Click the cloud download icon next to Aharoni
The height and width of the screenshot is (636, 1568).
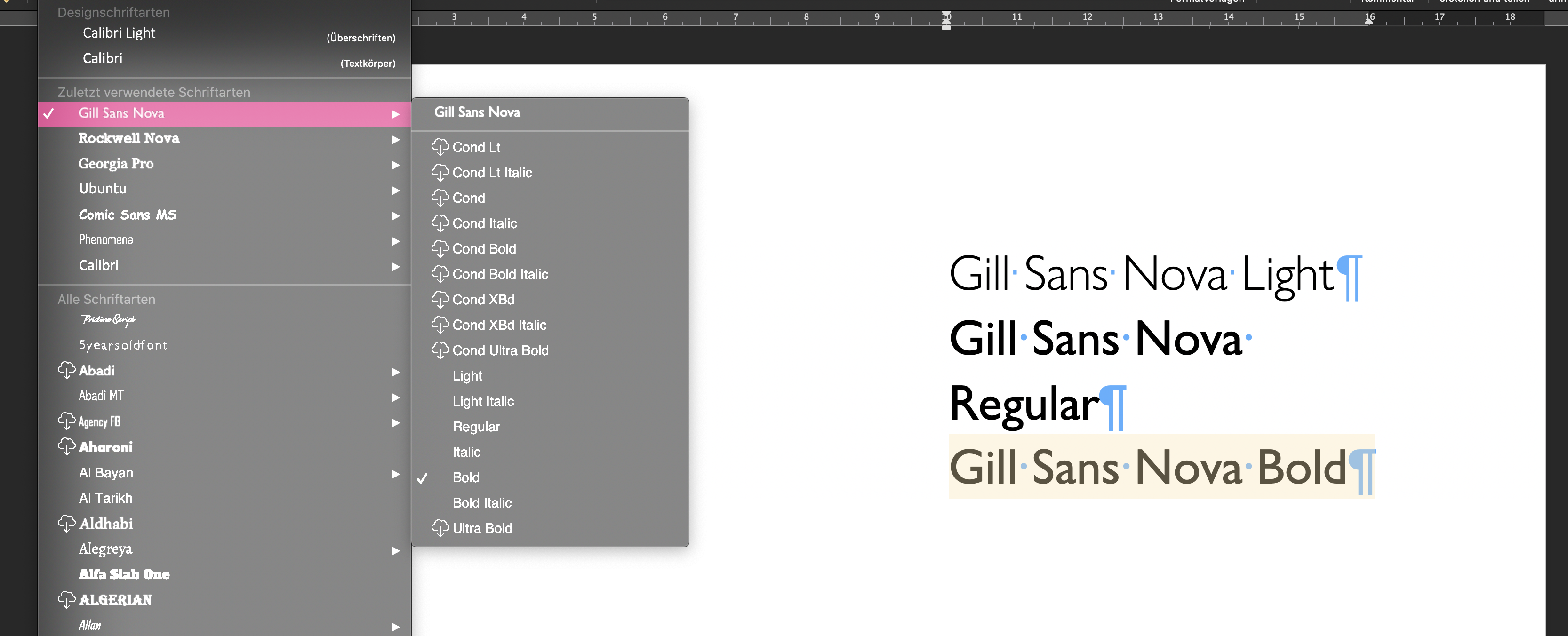[66, 447]
